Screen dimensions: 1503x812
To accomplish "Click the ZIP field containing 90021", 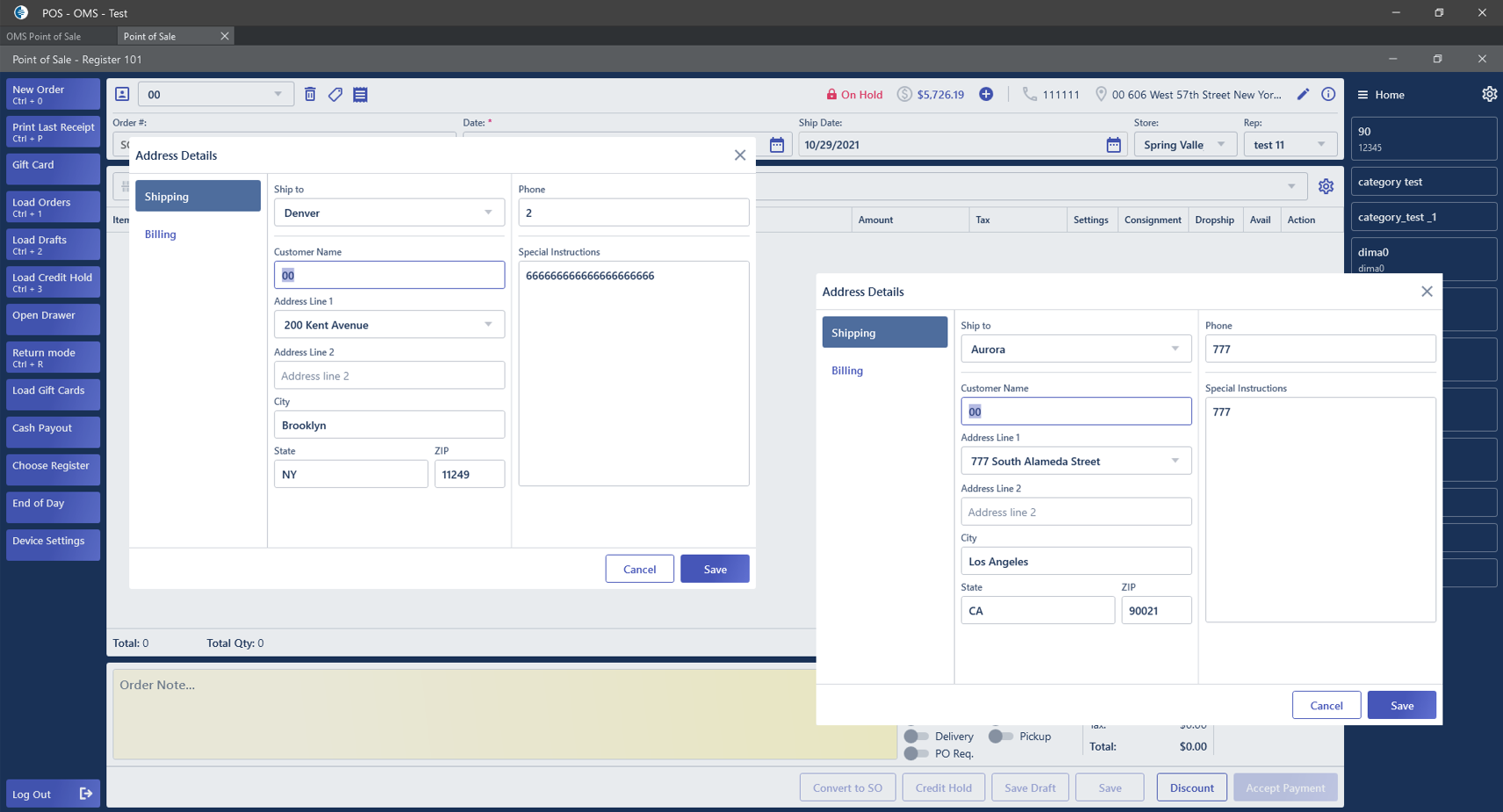I will tap(1156, 610).
